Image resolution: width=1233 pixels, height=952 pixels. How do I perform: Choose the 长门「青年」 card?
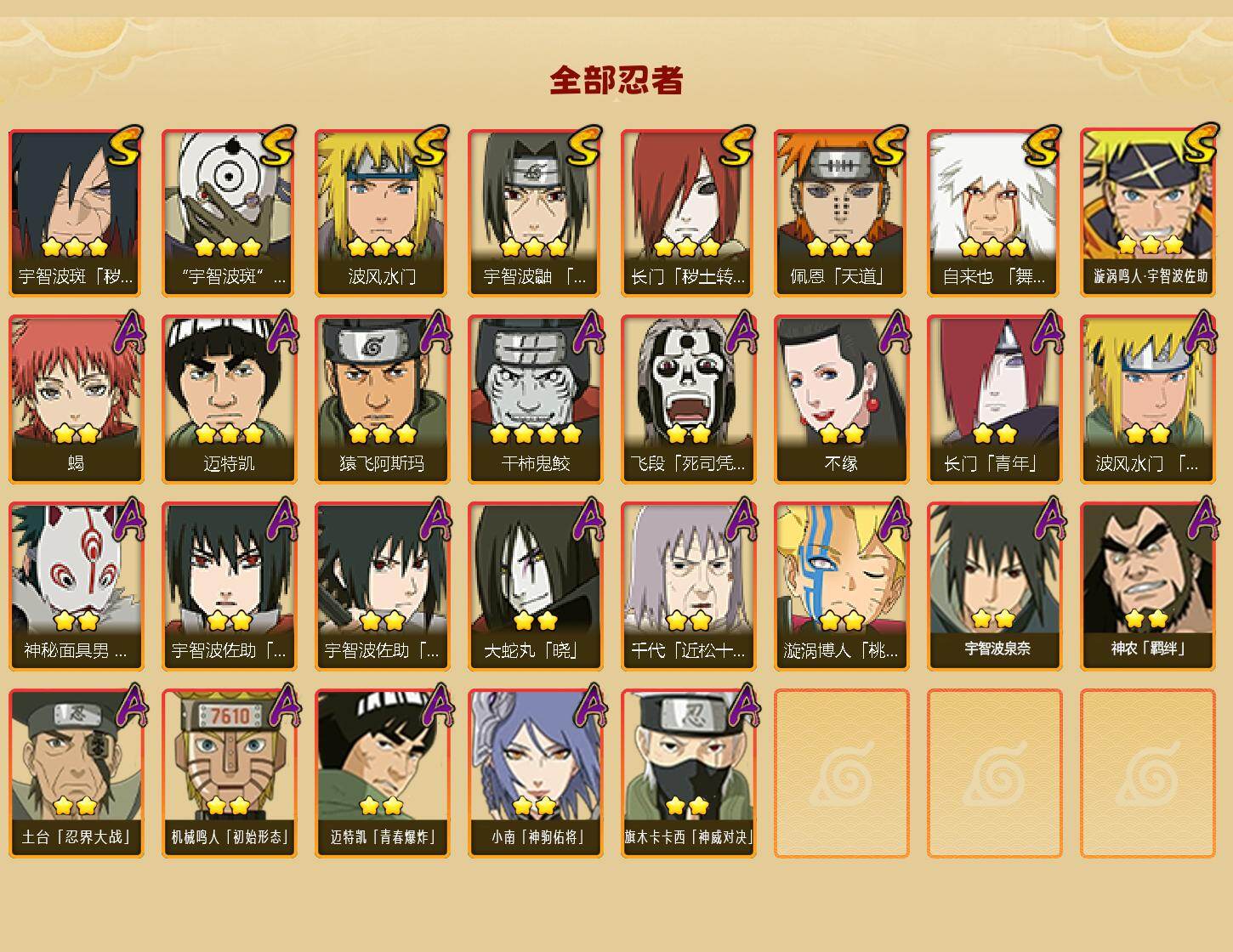pos(994,399)
